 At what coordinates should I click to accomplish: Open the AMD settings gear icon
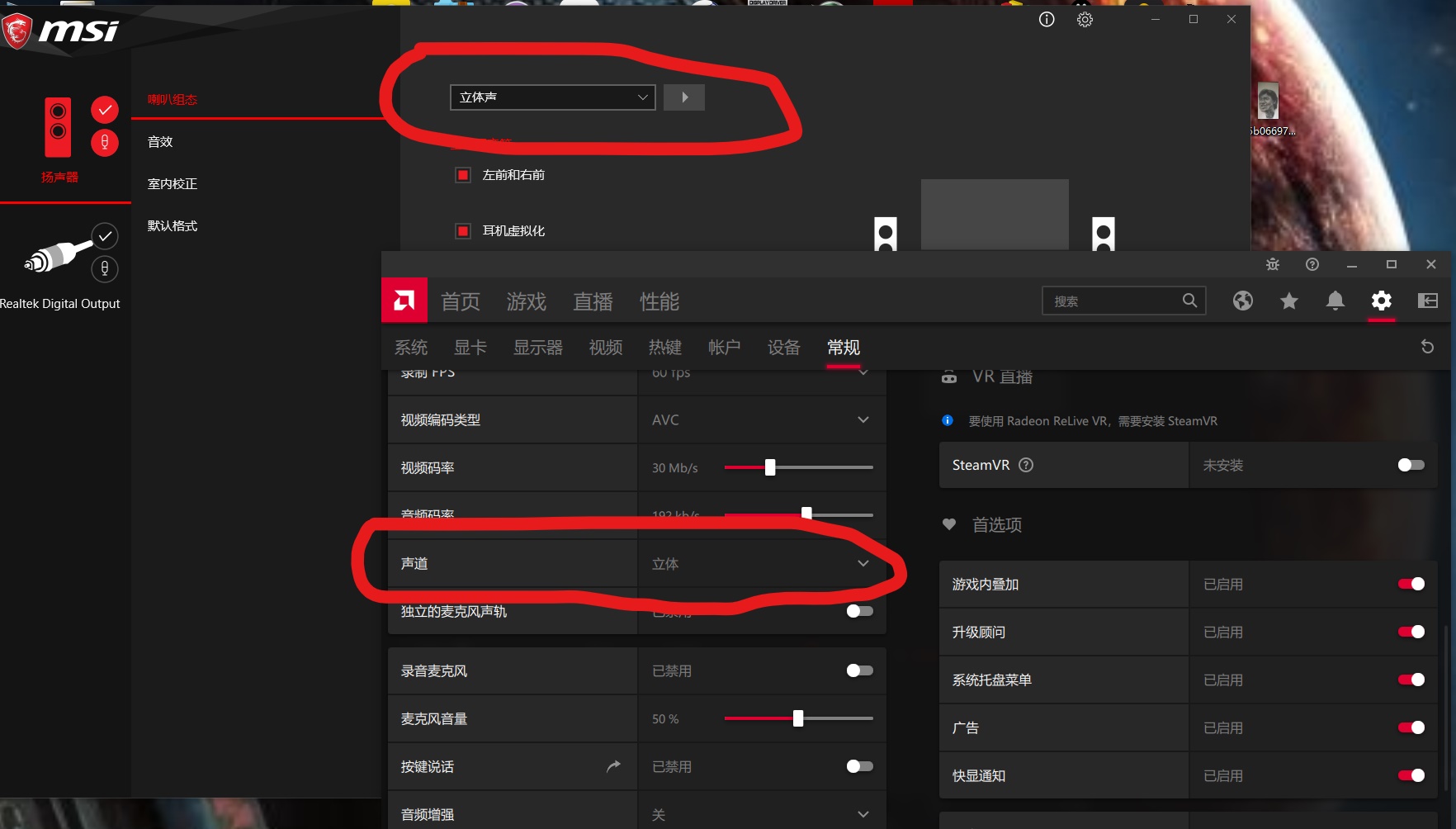point(1382,301)
